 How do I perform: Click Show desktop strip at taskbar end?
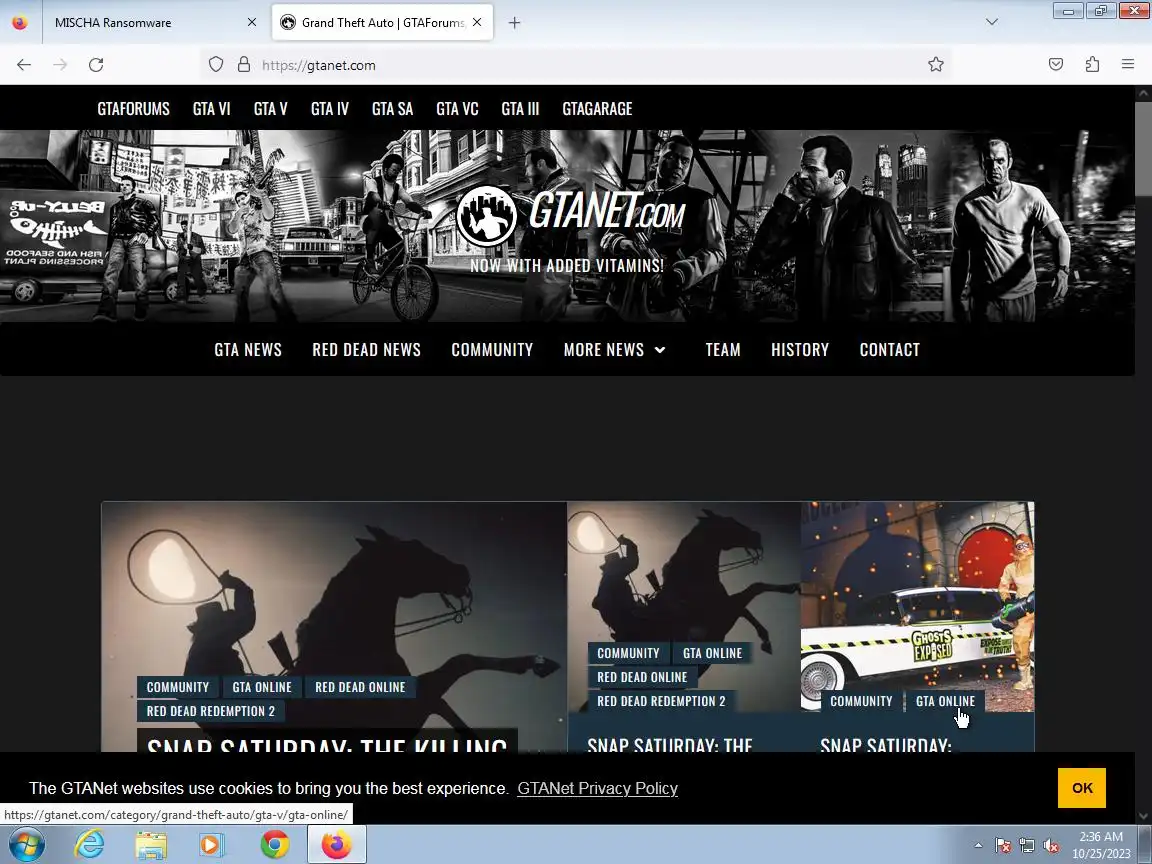(1145, 845)
